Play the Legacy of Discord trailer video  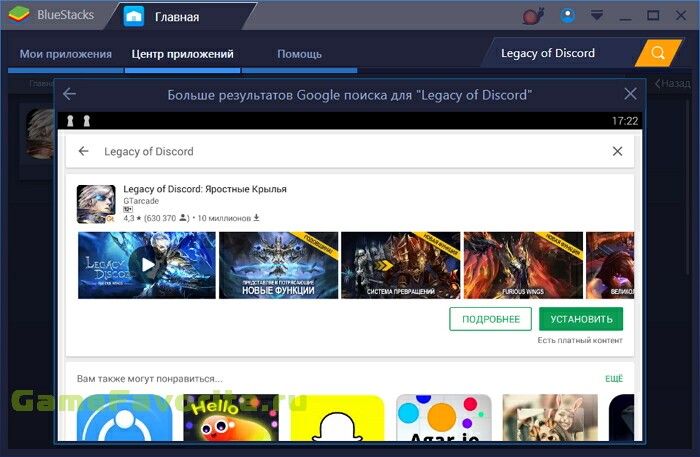click(146, 265)
